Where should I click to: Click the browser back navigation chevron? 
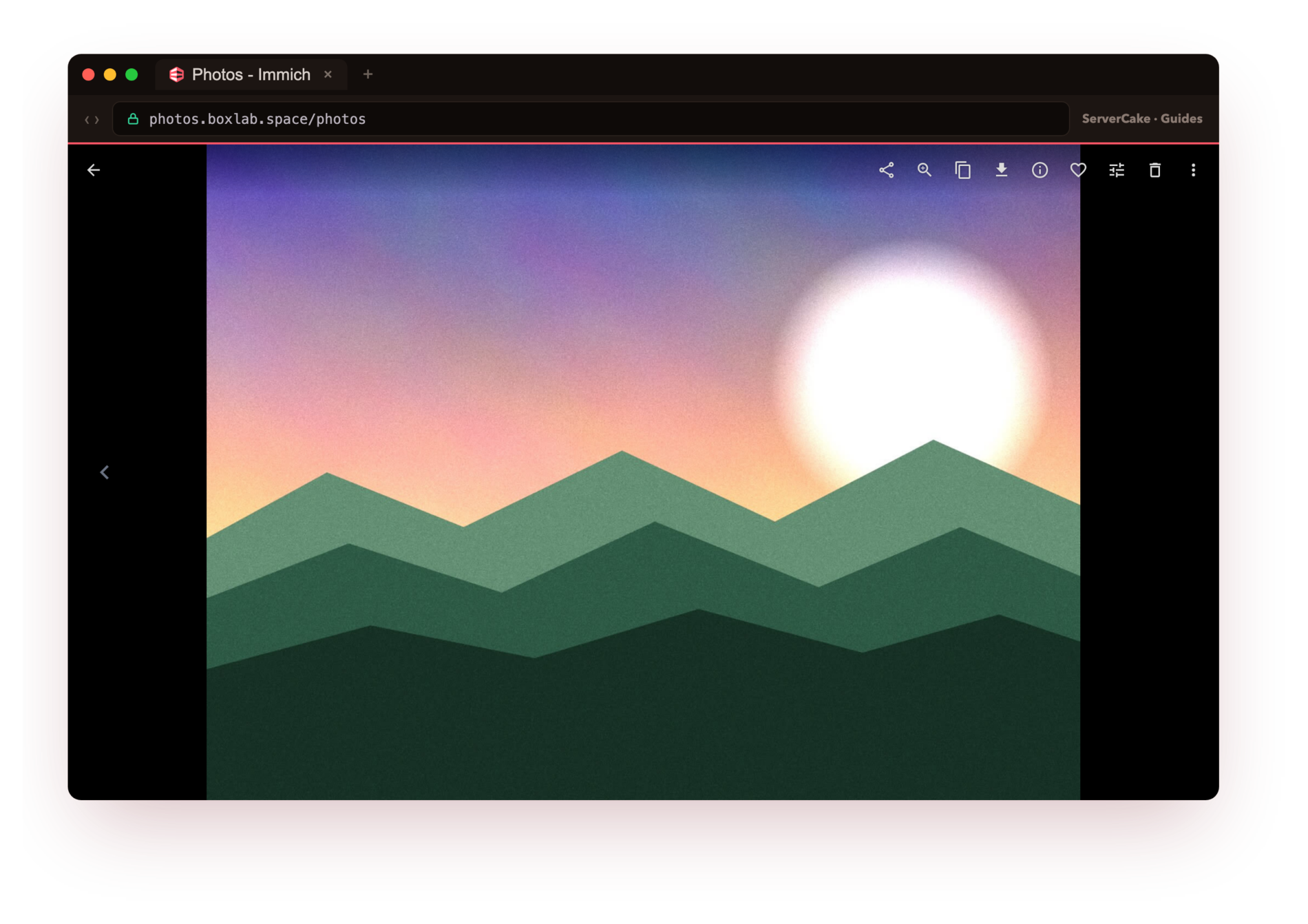[87, 120]
